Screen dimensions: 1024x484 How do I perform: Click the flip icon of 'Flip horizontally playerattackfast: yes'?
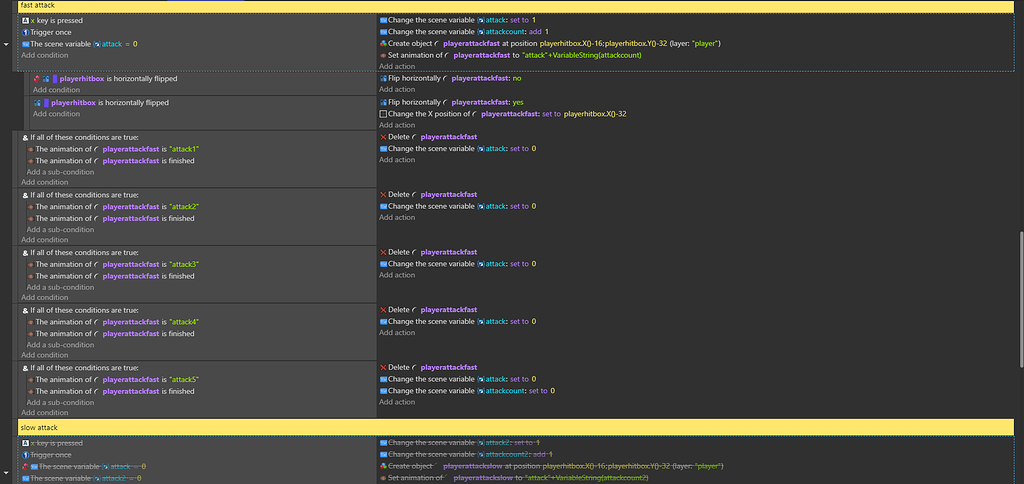tap(383, 103)
